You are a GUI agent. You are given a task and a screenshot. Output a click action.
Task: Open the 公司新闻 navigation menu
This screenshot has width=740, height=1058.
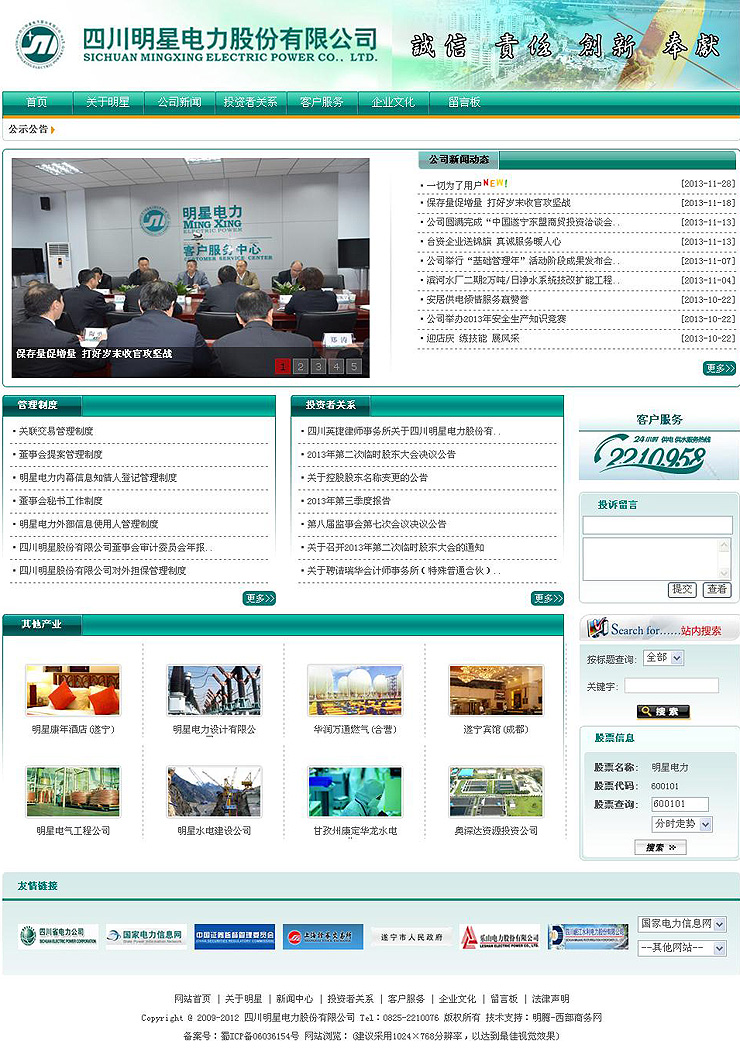coord(179,102)
